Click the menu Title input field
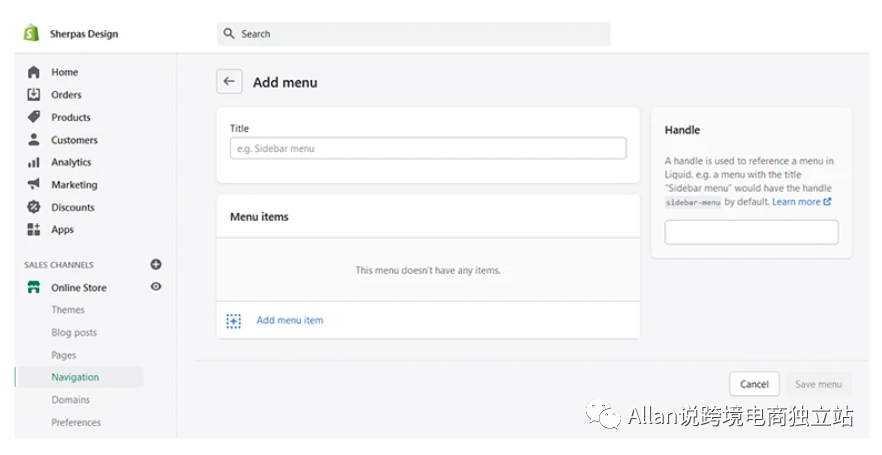Screen dimensions: 882x455 (428, 148)
